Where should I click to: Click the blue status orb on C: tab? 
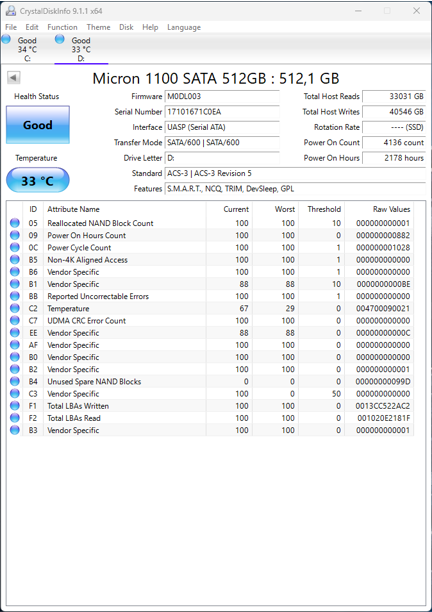6,39
